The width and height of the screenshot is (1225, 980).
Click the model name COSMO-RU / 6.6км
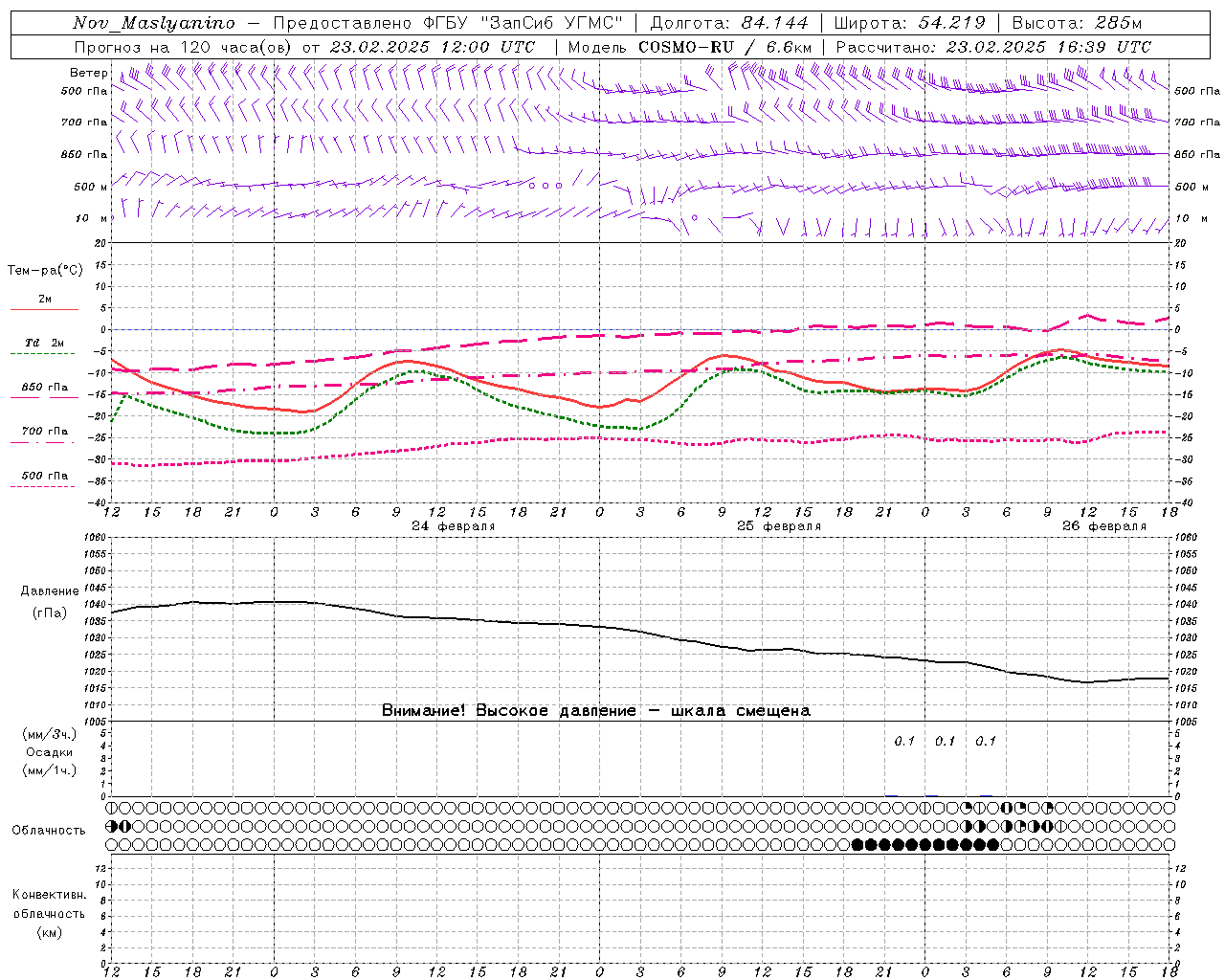[x=724, y=47]
